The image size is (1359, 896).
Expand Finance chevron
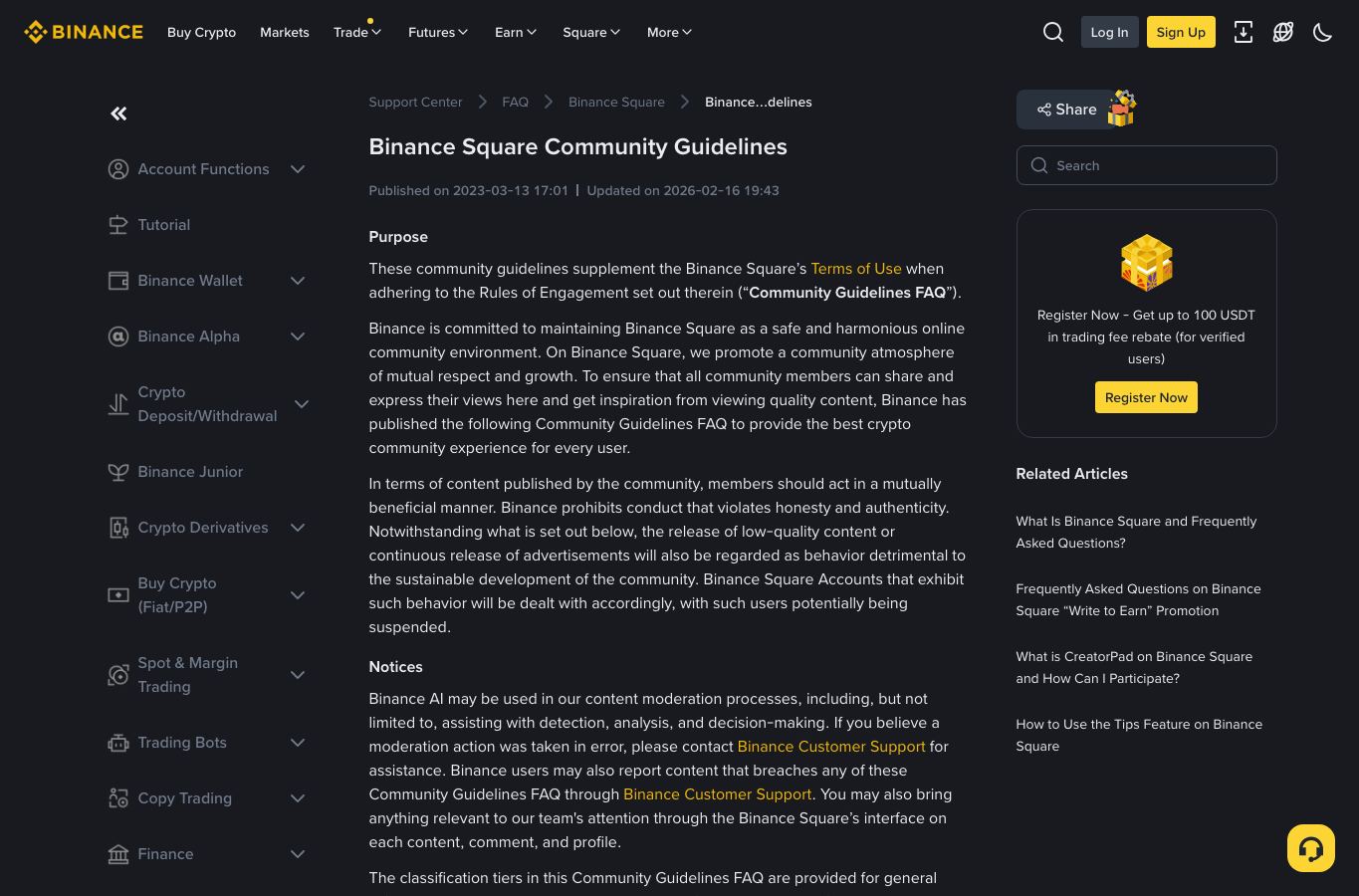tap(298, 854)
